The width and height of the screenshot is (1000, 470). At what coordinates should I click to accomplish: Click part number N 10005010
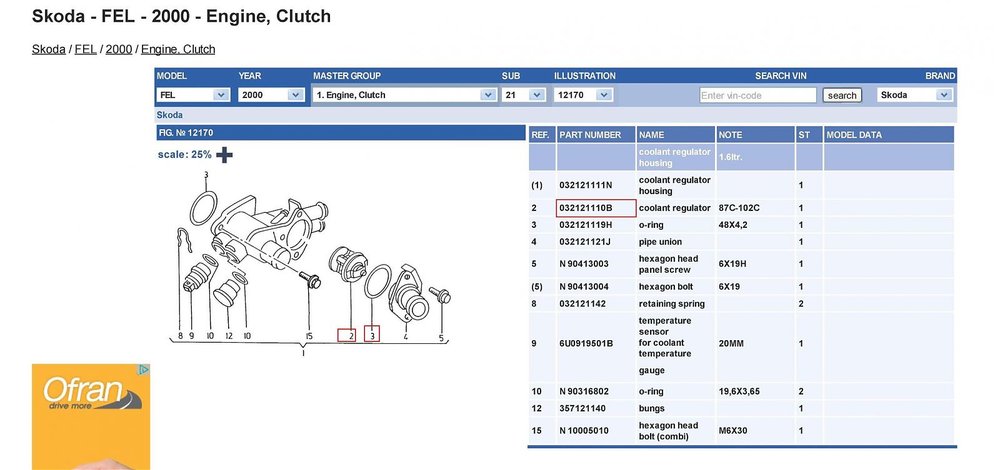[x=584, y=431]
